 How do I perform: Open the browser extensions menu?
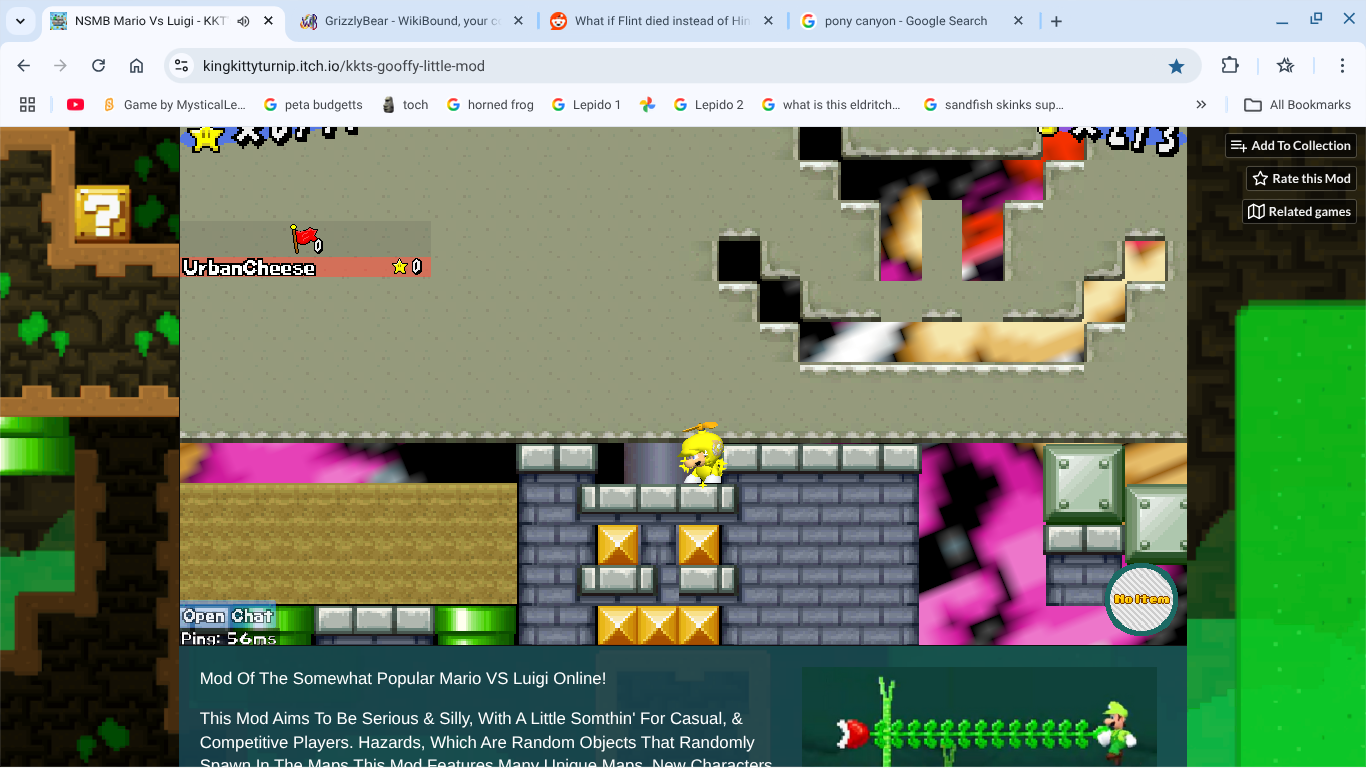1230,66
